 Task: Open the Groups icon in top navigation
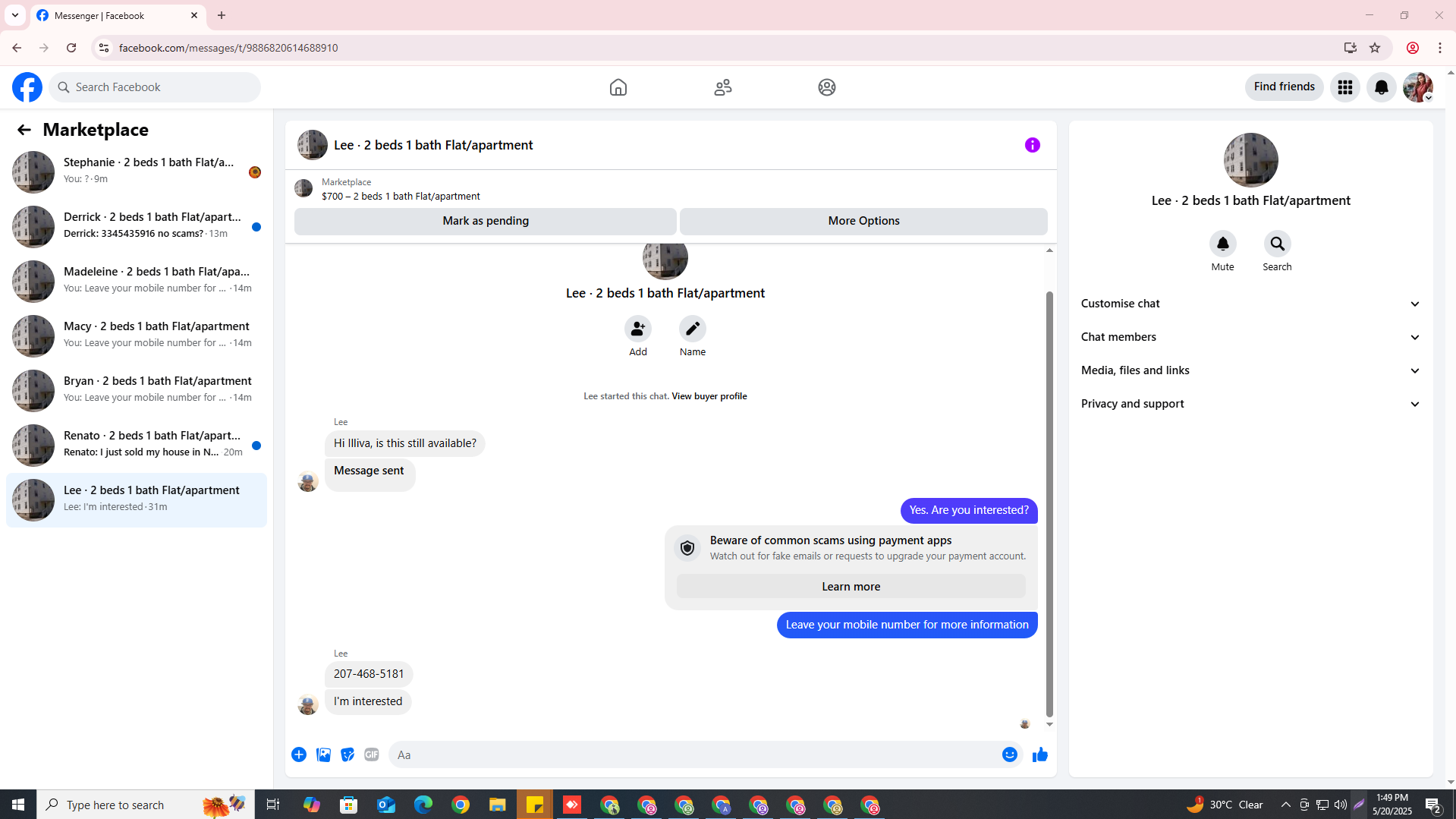pyautogui.click(x=827, y=87)
